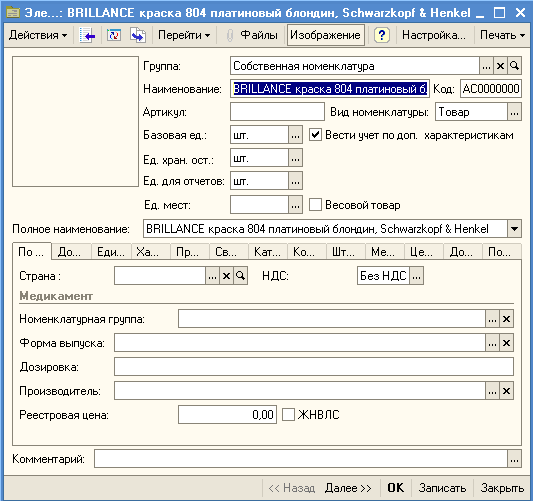
Task: Open НДС ellipsis selector
Action: pyautogui.click(x=416, y=276)
